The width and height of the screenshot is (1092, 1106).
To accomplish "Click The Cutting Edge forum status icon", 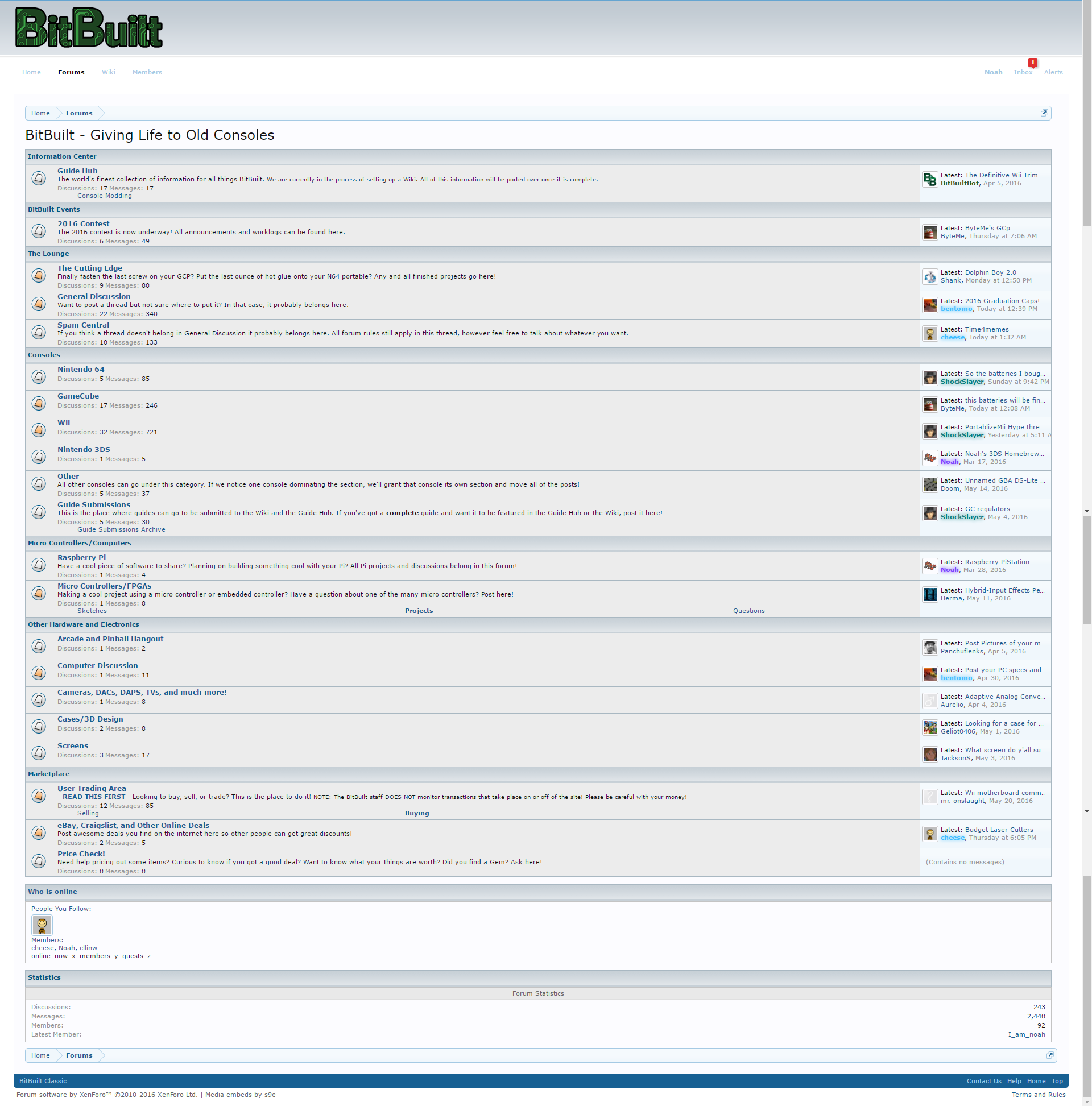I will click(38, 276).
